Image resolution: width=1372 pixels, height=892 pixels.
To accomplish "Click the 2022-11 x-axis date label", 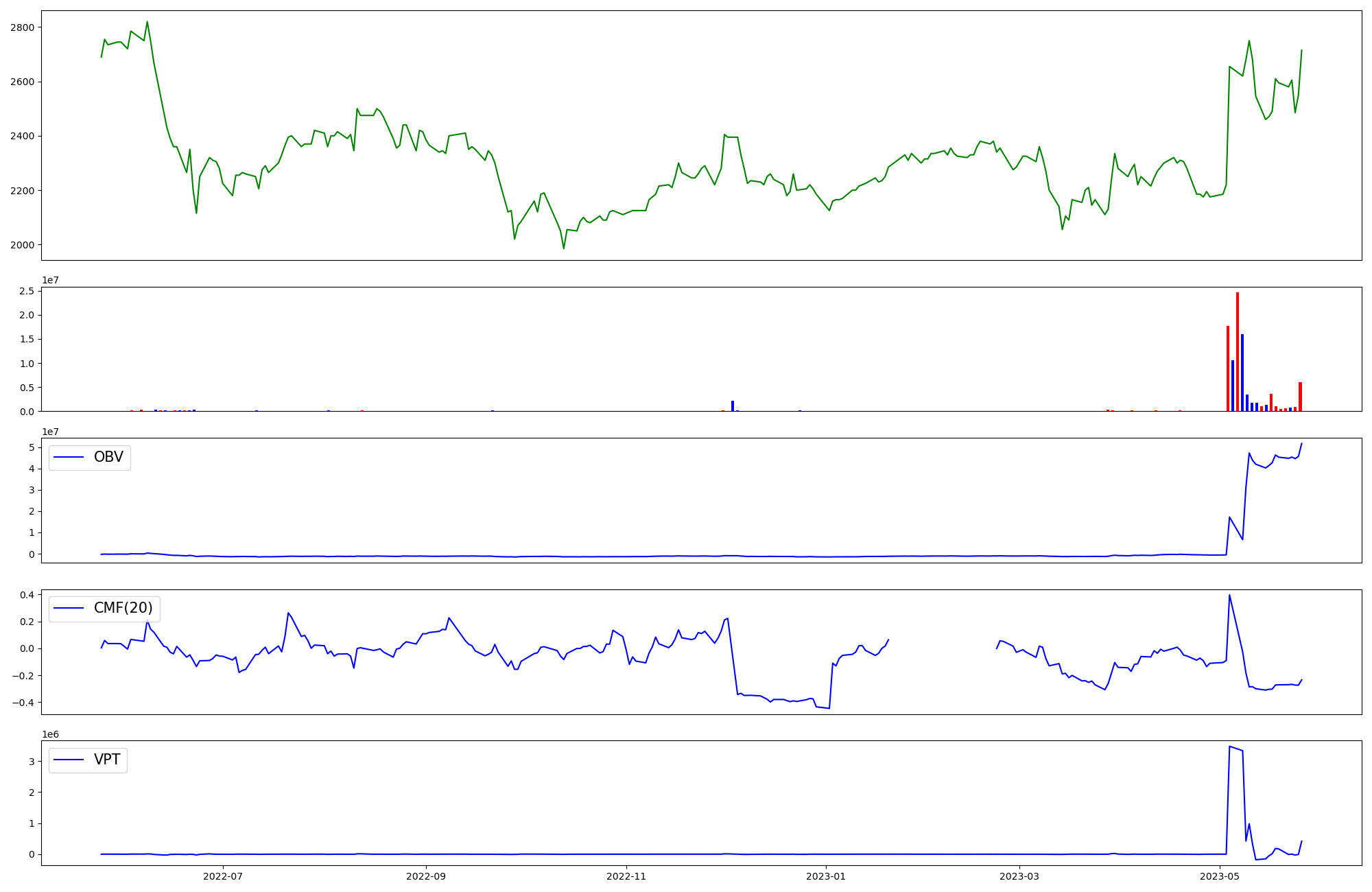I will (x=626, y=876).
